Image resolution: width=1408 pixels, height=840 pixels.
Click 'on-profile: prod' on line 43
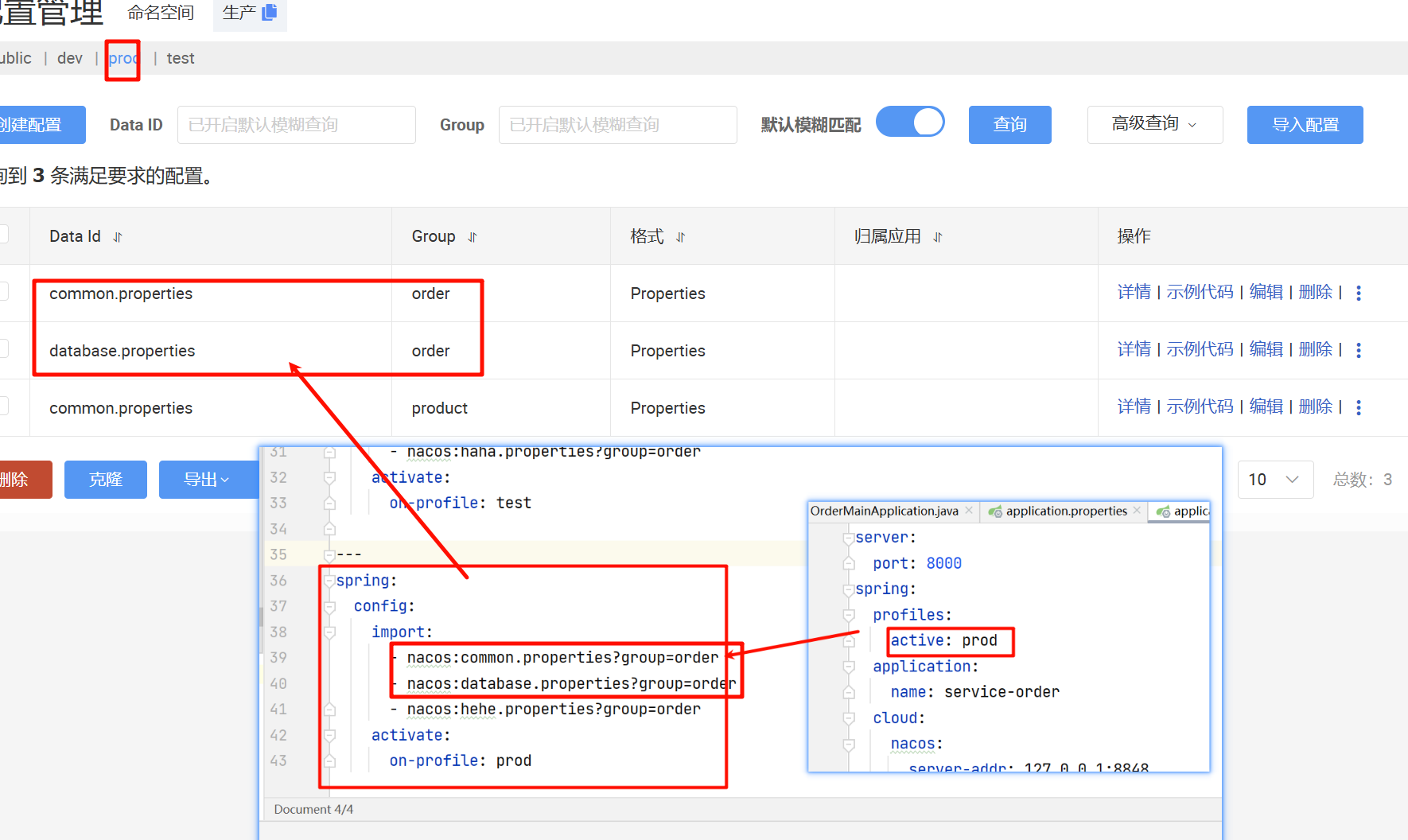[460, 761]
